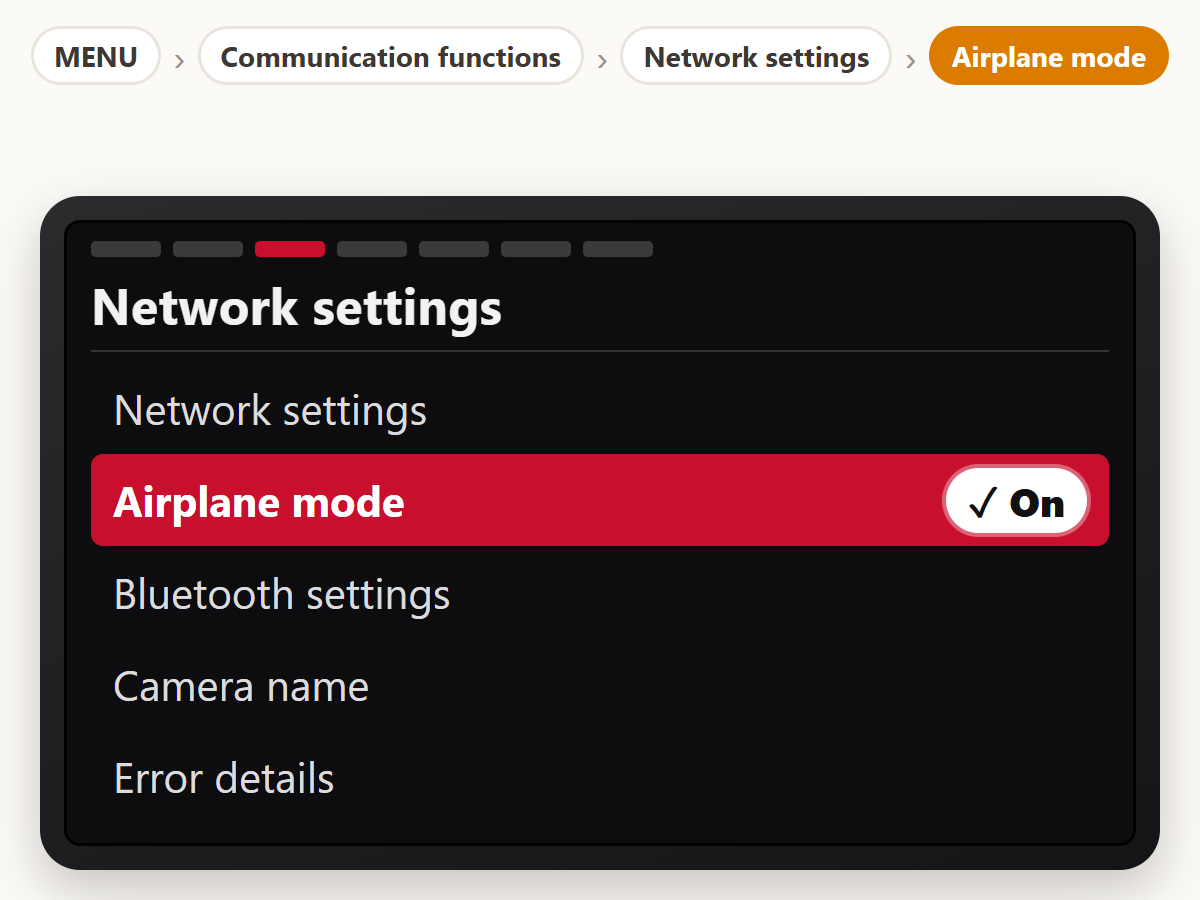The height and width of the screenshot is (900, 1200).
Task: Select the first gray page tab indicator
Action: (126, 249)
